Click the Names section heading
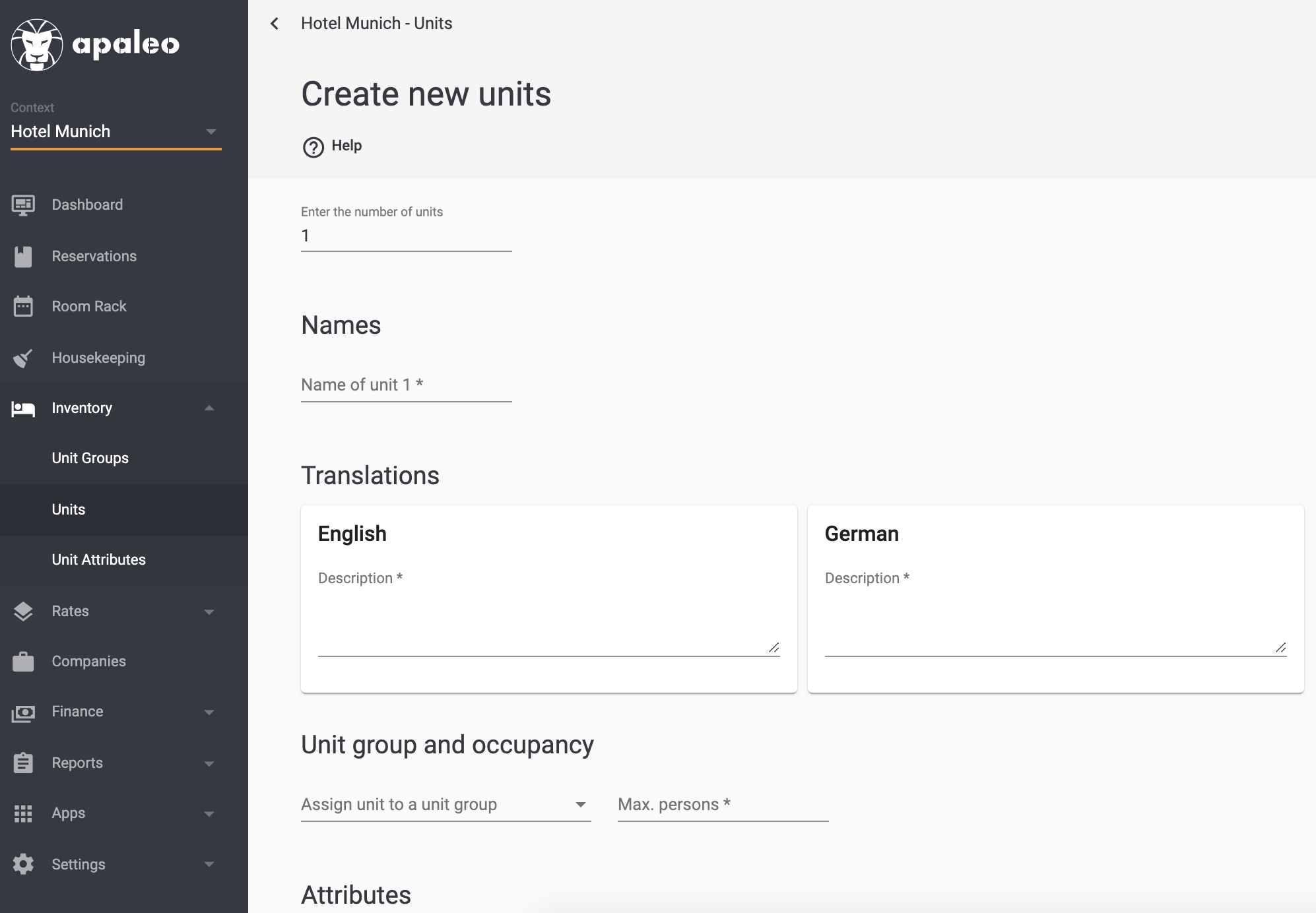1316x913 pixels. pos(341,325)
